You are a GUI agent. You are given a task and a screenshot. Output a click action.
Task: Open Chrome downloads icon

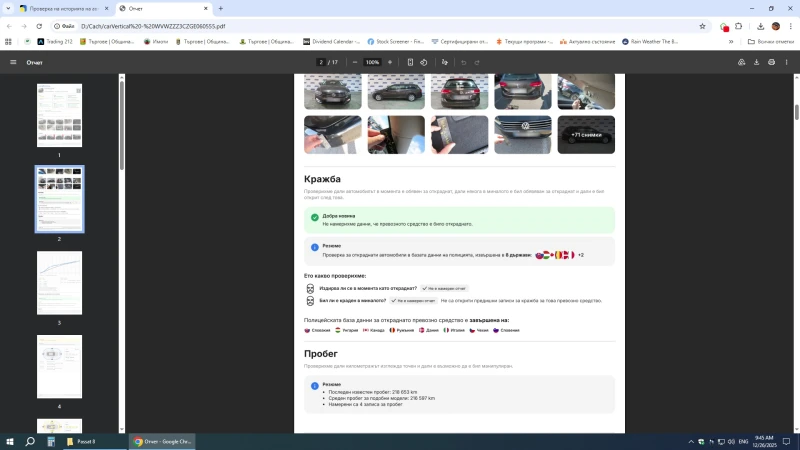(760, 26)
